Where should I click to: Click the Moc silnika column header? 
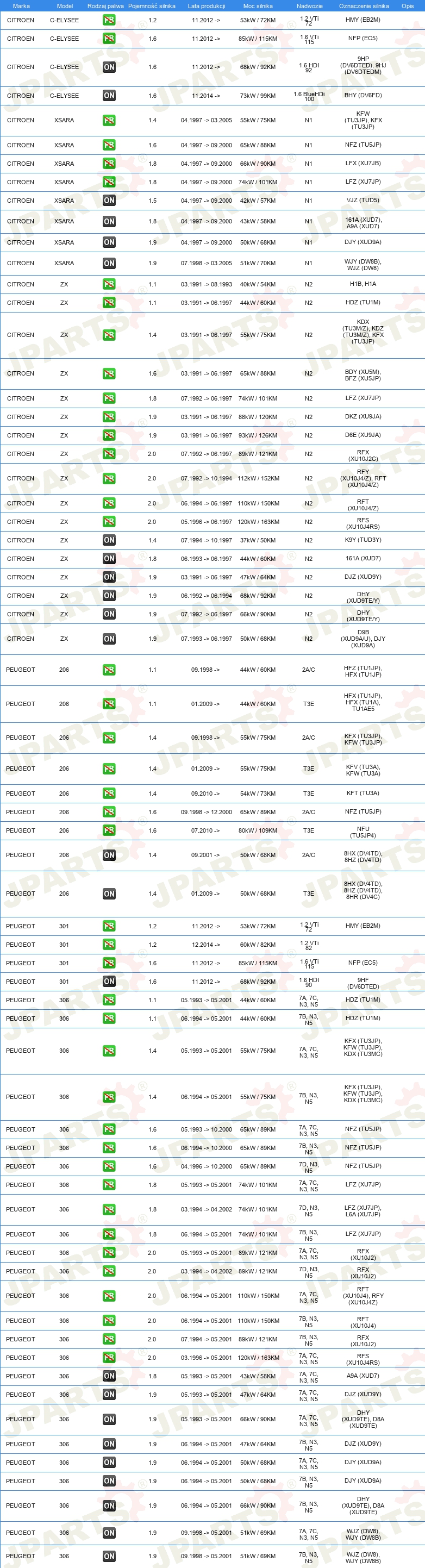coord(258,6)
